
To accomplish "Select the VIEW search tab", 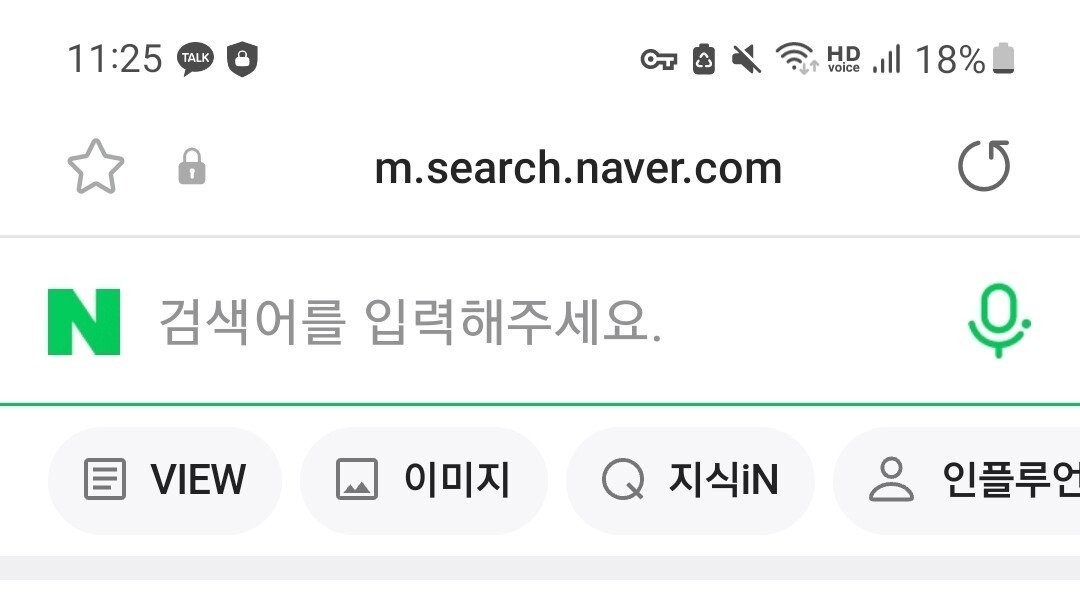I will coord(165,479).
